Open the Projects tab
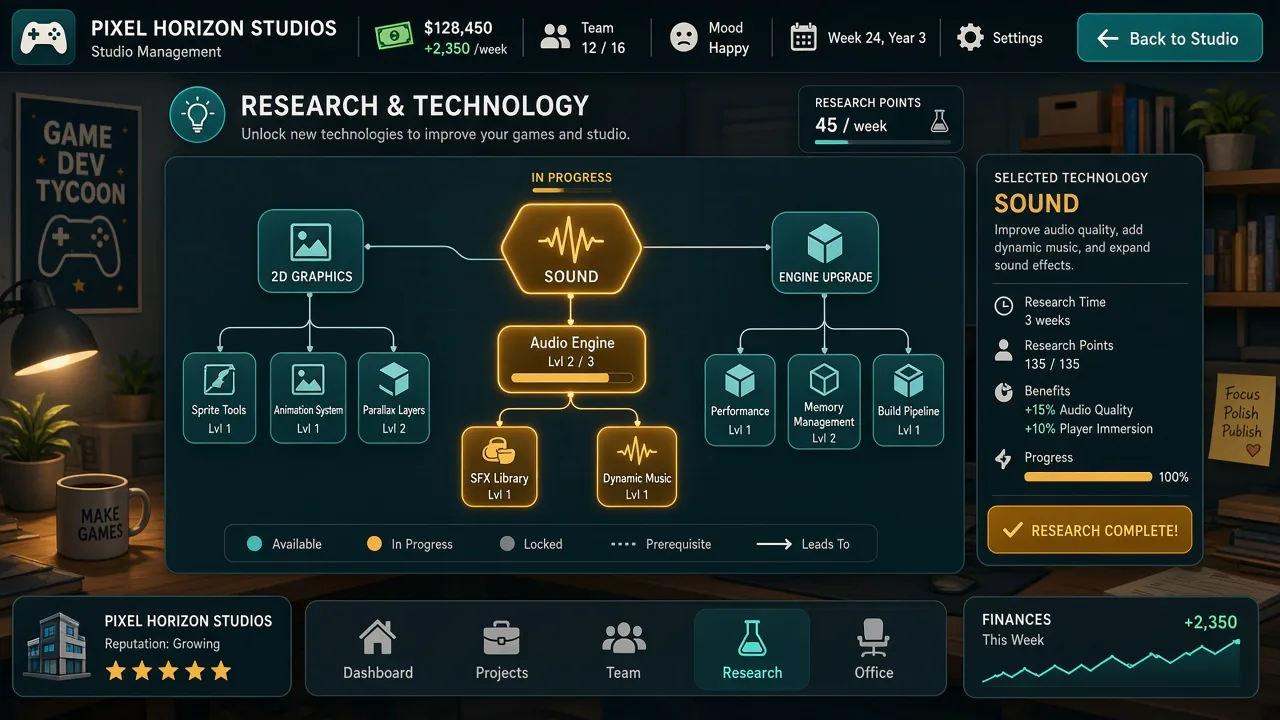Image resolution: width=1280 pixels, height=720 pixels. point(501,649)
